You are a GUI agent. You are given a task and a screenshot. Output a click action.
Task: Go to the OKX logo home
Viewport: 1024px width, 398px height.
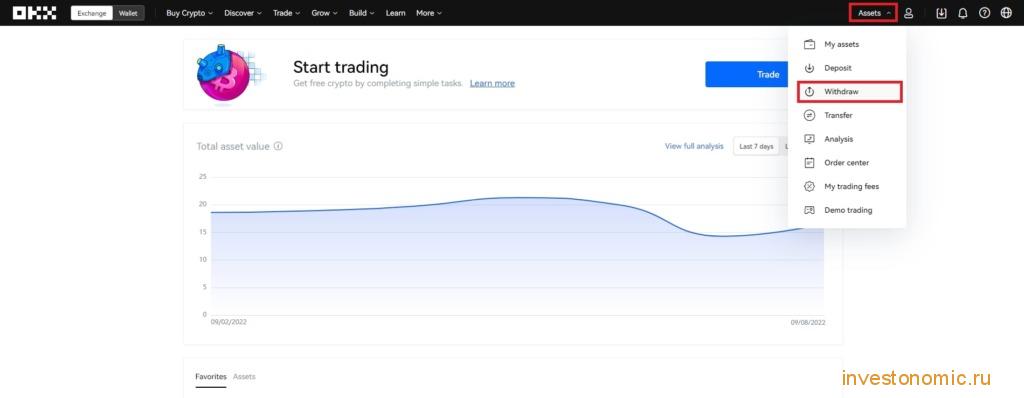tap(35, 13)
